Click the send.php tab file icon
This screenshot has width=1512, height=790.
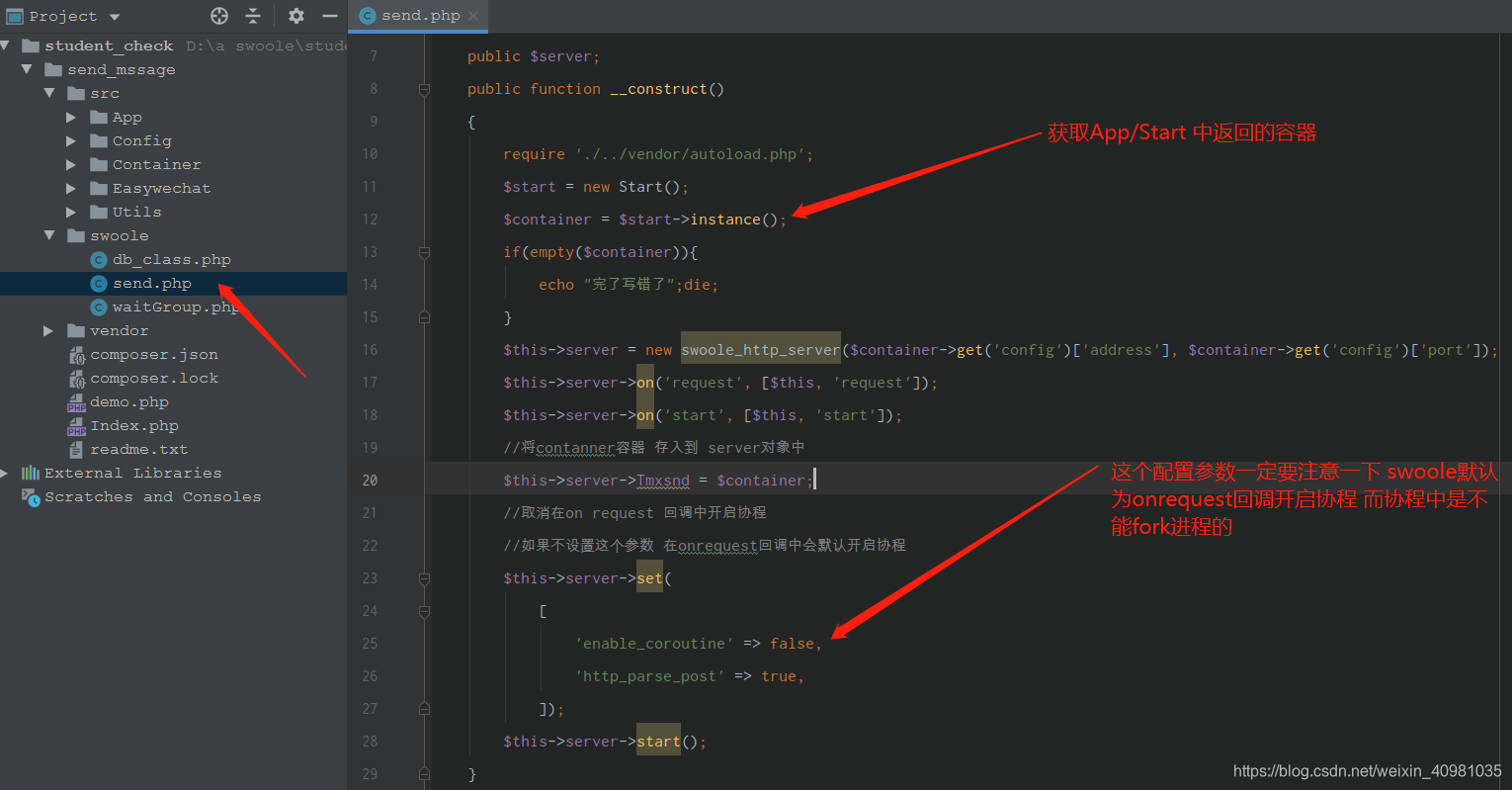pos(368,16)
